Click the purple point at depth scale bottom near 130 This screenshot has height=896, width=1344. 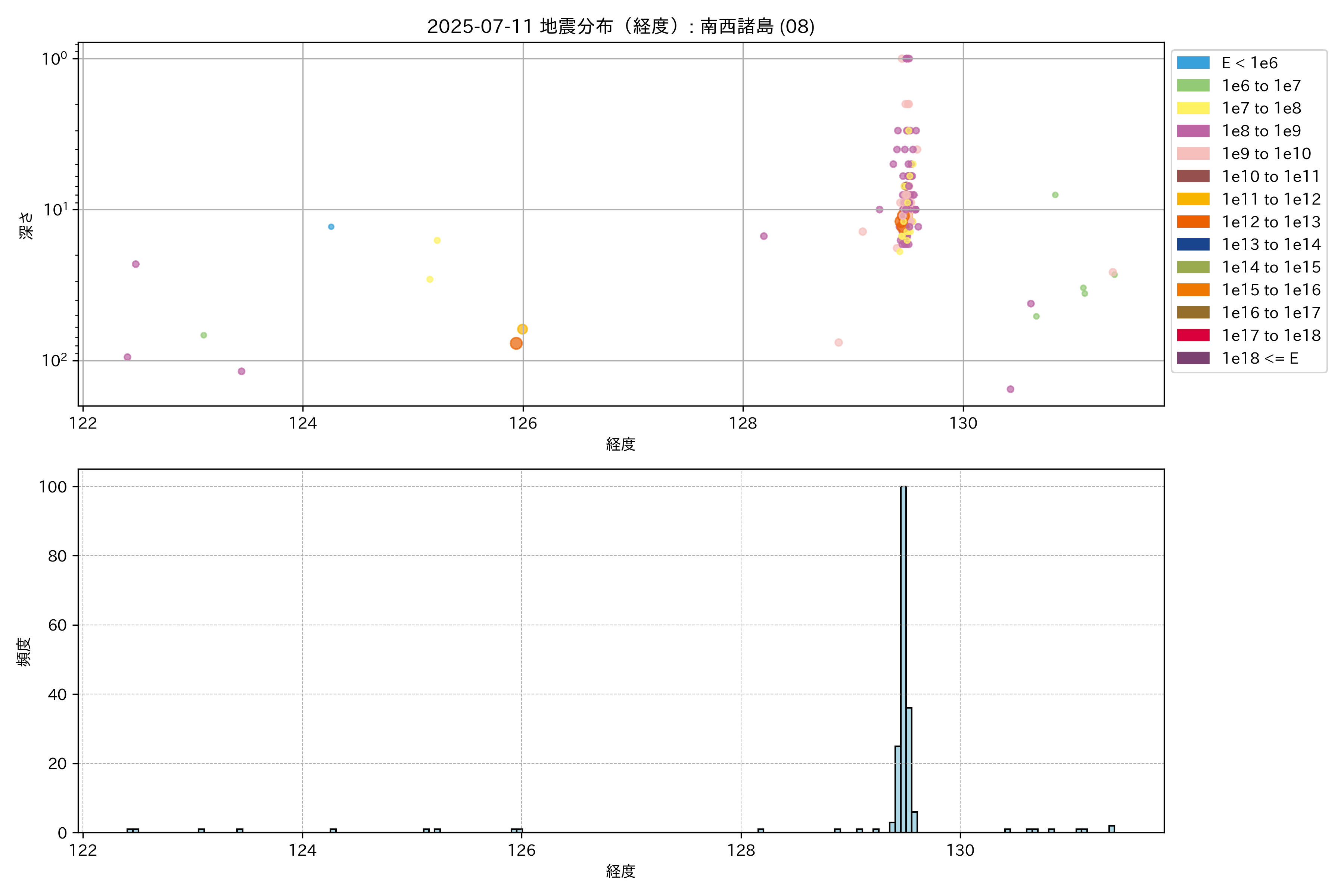tap(1010, 389)
